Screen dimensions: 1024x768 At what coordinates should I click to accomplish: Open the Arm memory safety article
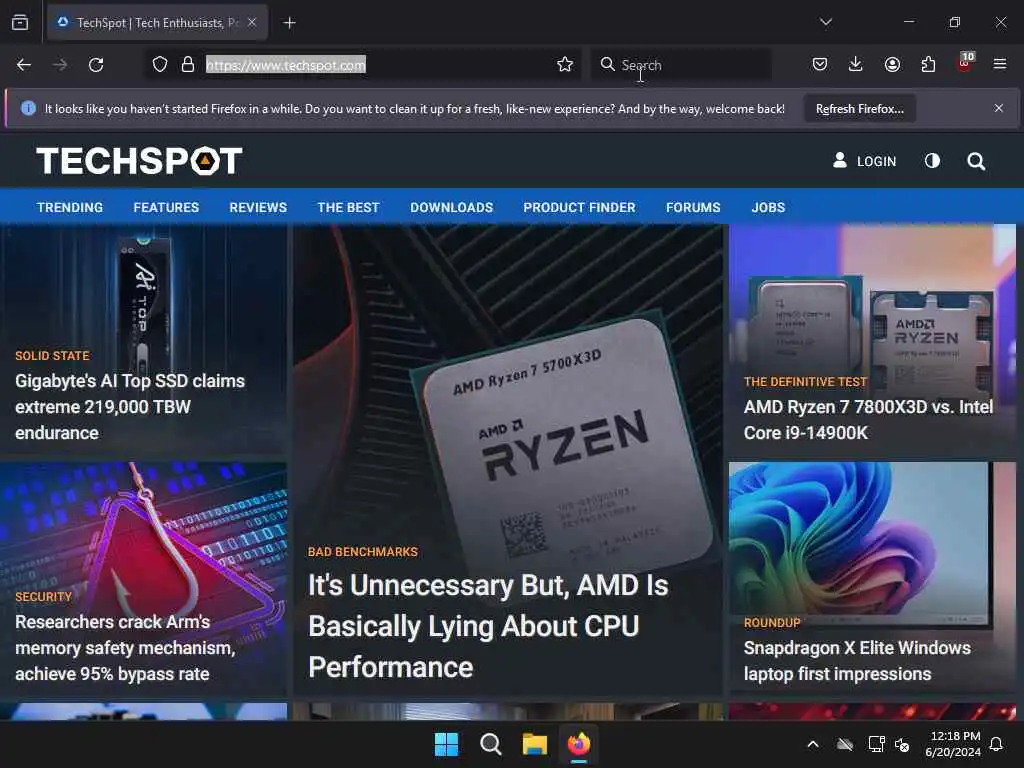[x=125, y=648]
